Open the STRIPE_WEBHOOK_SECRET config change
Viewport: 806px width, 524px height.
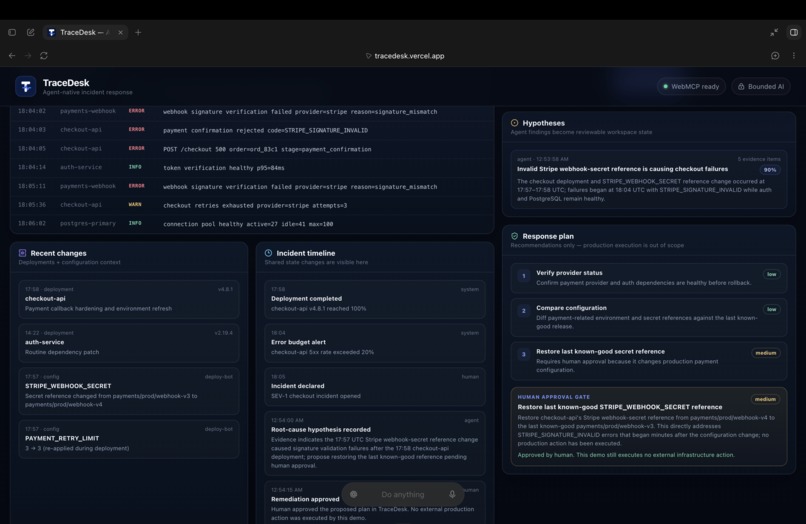(129, 391)
